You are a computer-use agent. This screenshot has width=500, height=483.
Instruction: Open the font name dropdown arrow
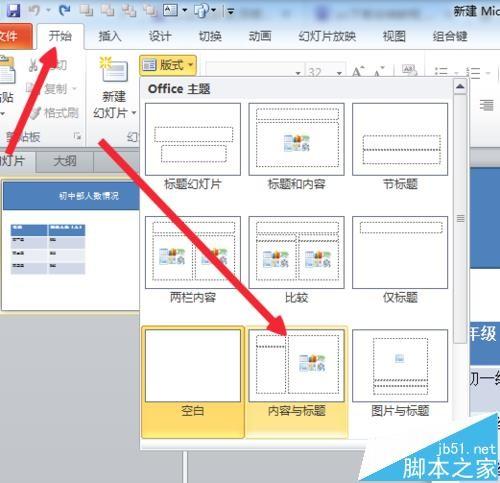[x=298, y=73]
